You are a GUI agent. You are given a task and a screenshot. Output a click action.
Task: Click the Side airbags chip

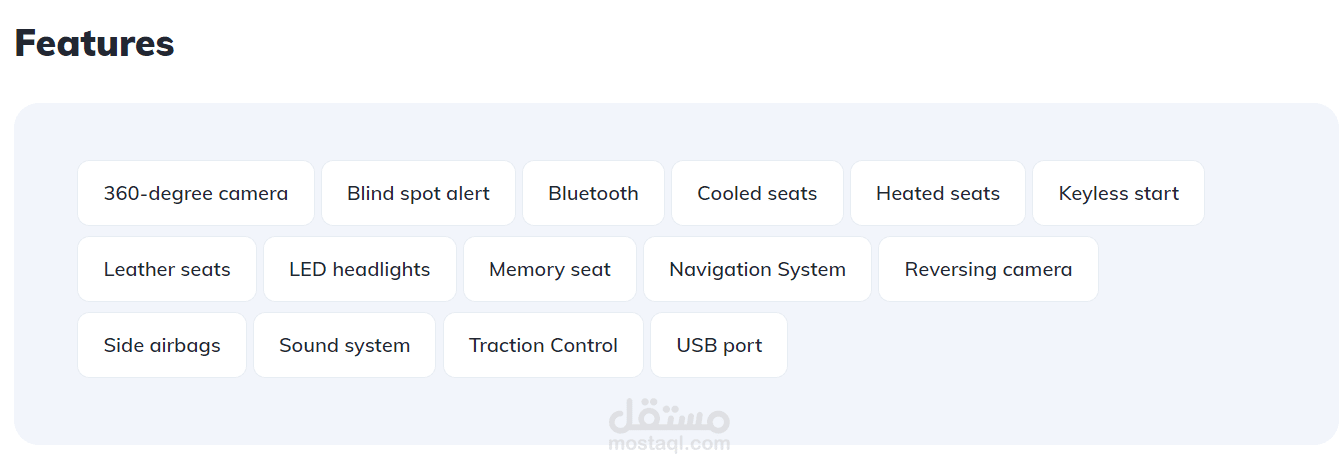click(162, 345)
